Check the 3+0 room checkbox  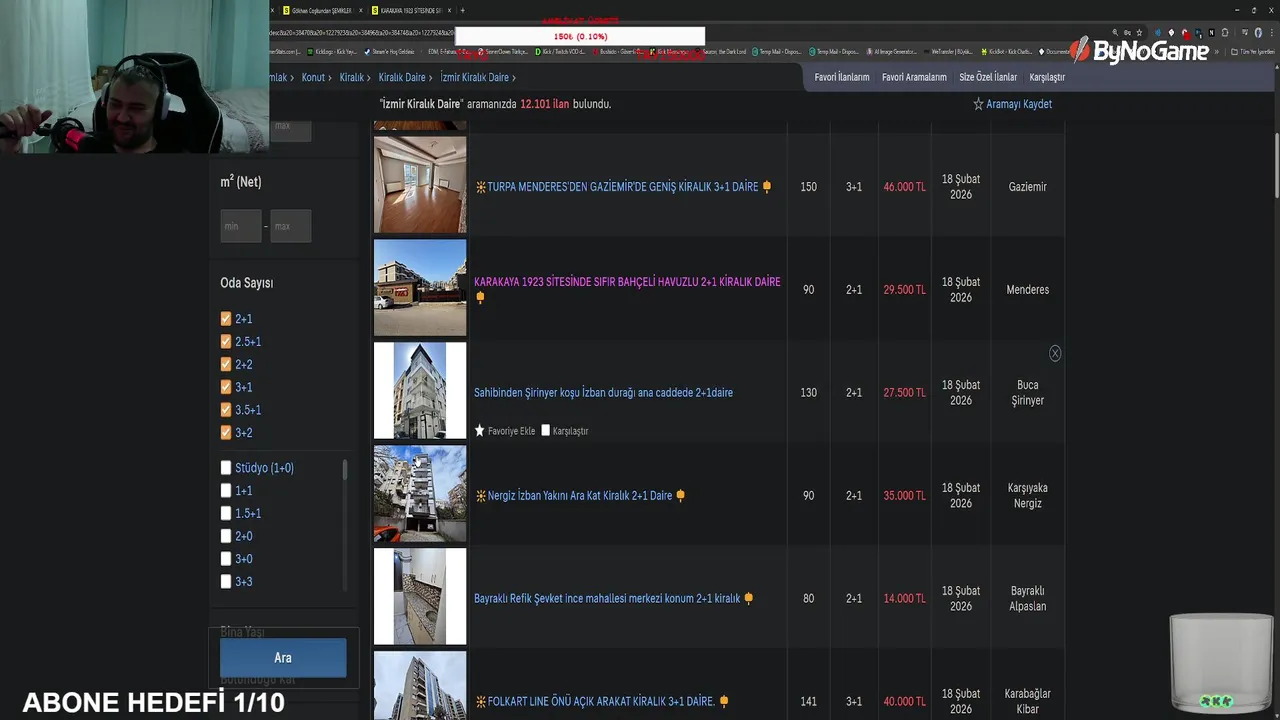(x=226, y=559)
